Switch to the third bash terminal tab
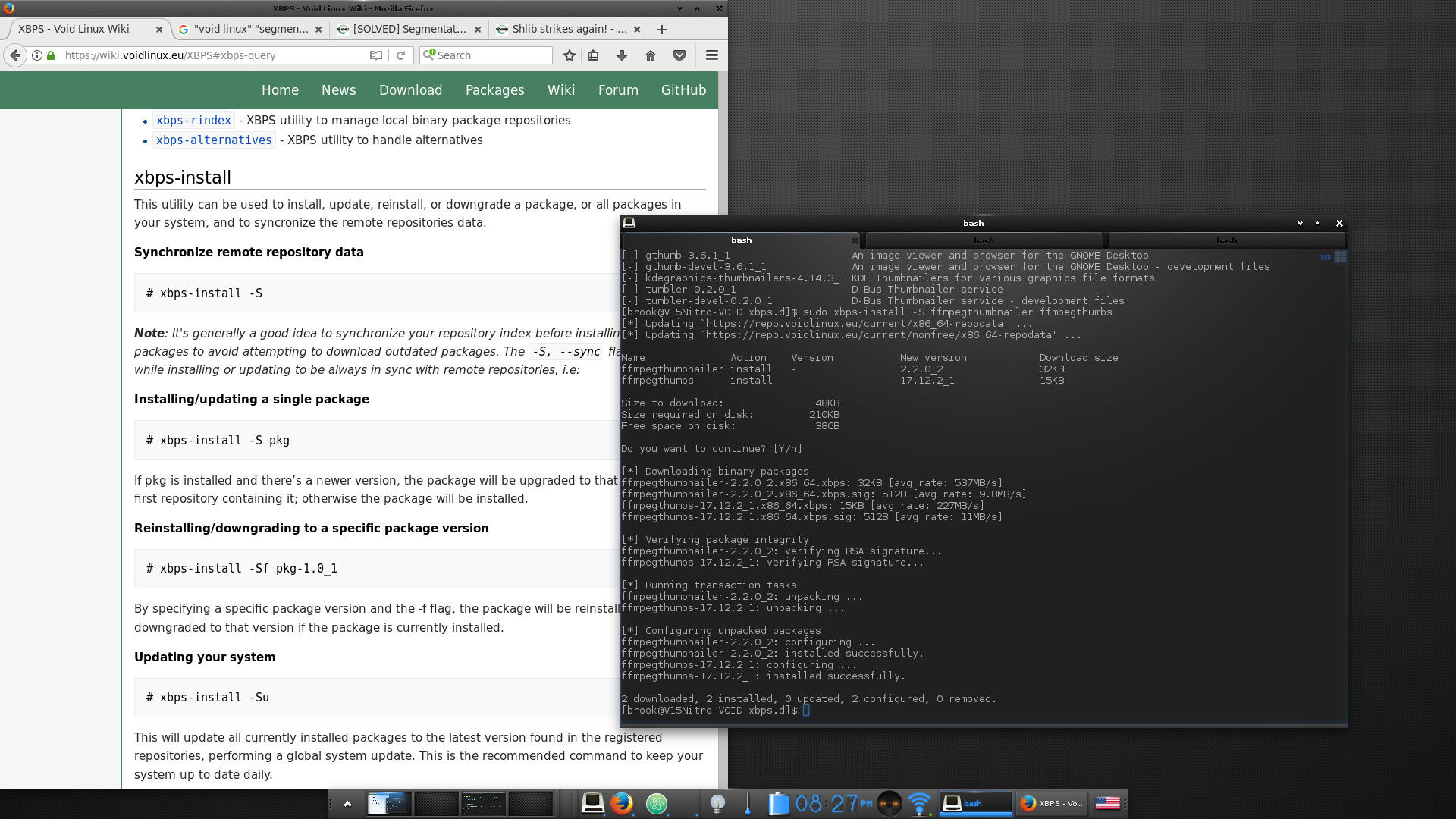 click(x=1226, y=240)
